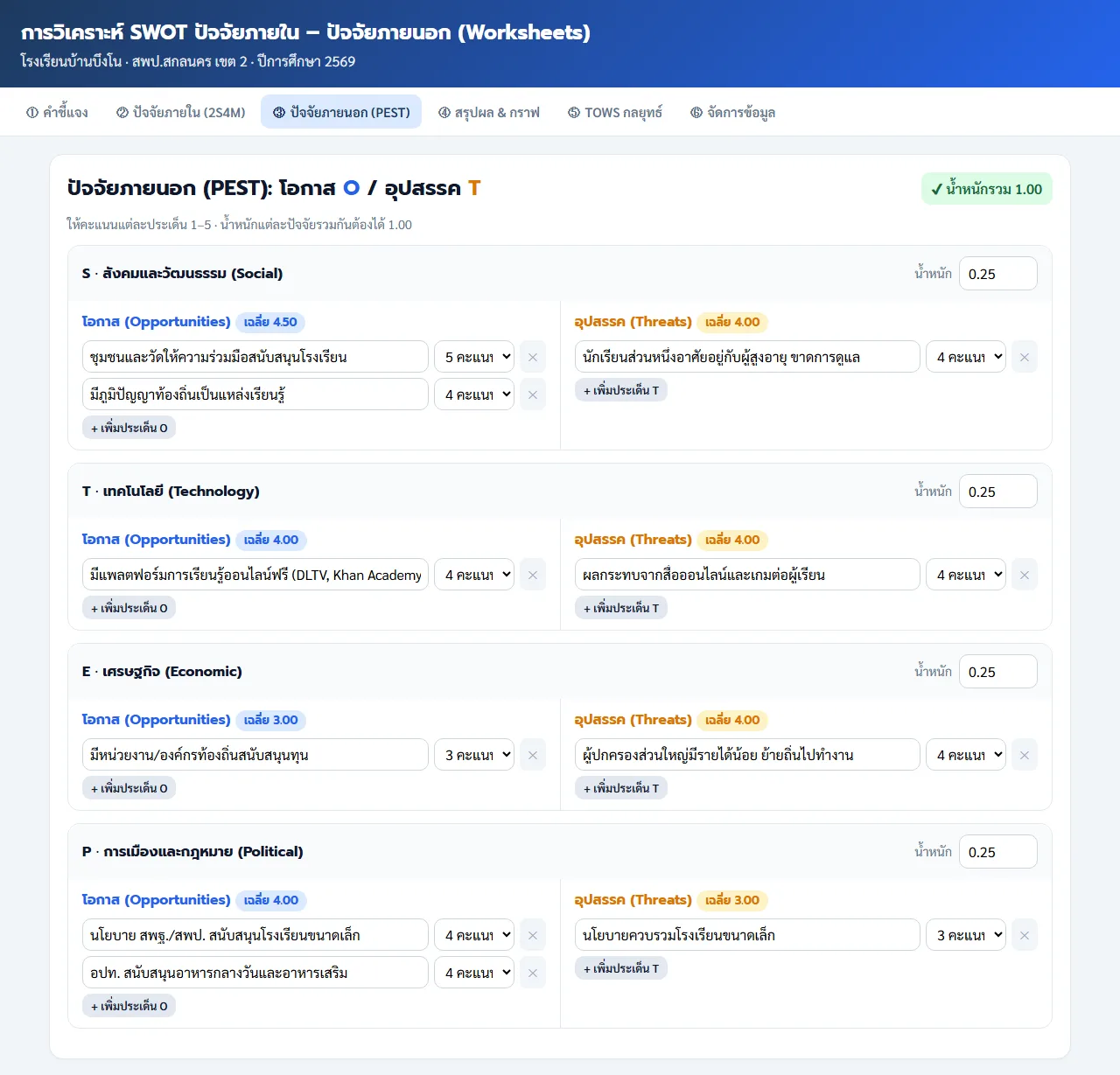The width and height of the screenshot is (1120, 1075).
Task: Delete the นโยบายควบรวมโรงเรียน threat row
Action: click(x=1025, y=935)
